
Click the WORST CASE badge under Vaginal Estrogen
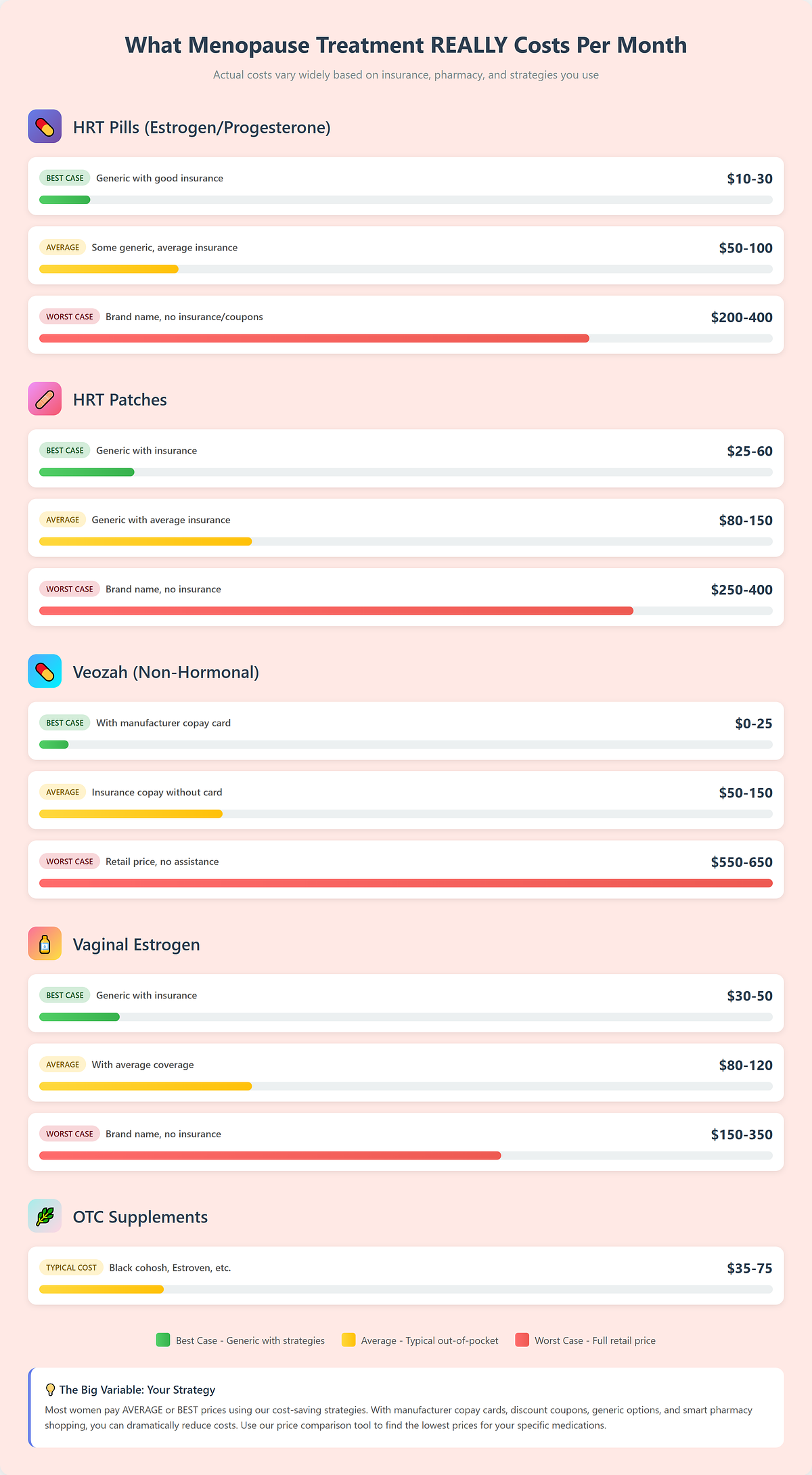tap(70, 1134)
